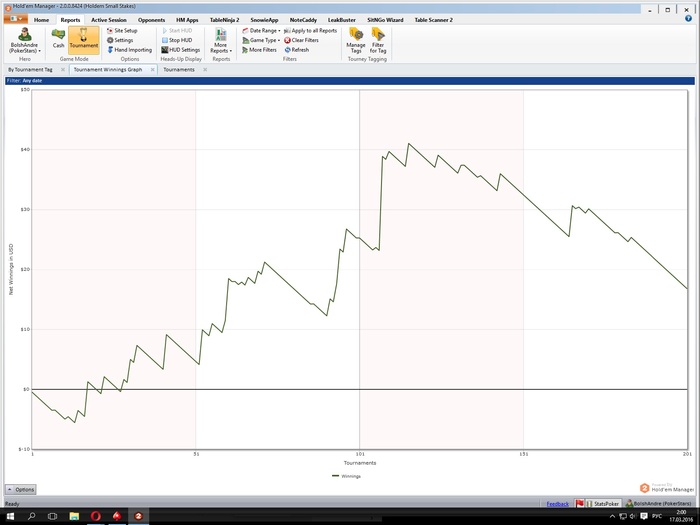Viewport: 700px width, 525px height.
Task: Open the Date Range filter dropdown
Action: tap(261, 30)
